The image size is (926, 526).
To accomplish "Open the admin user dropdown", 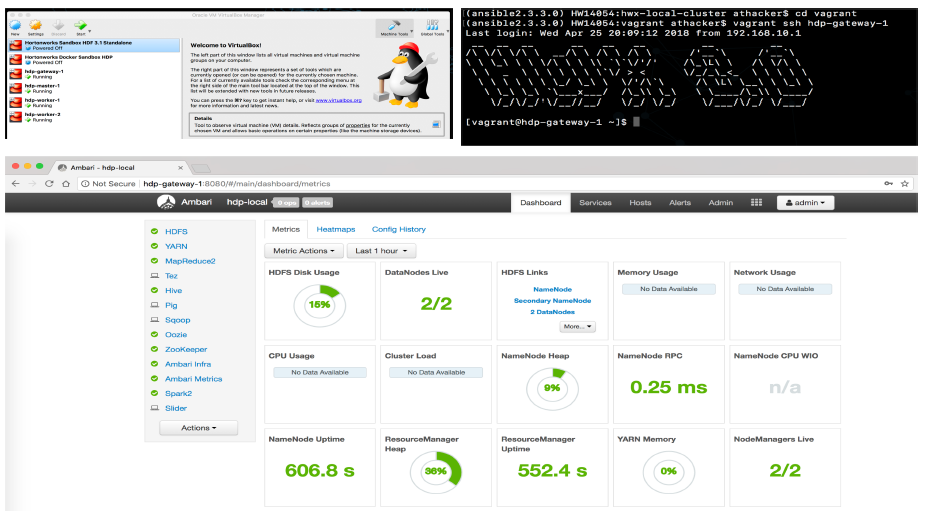I will tap(805, 202).
